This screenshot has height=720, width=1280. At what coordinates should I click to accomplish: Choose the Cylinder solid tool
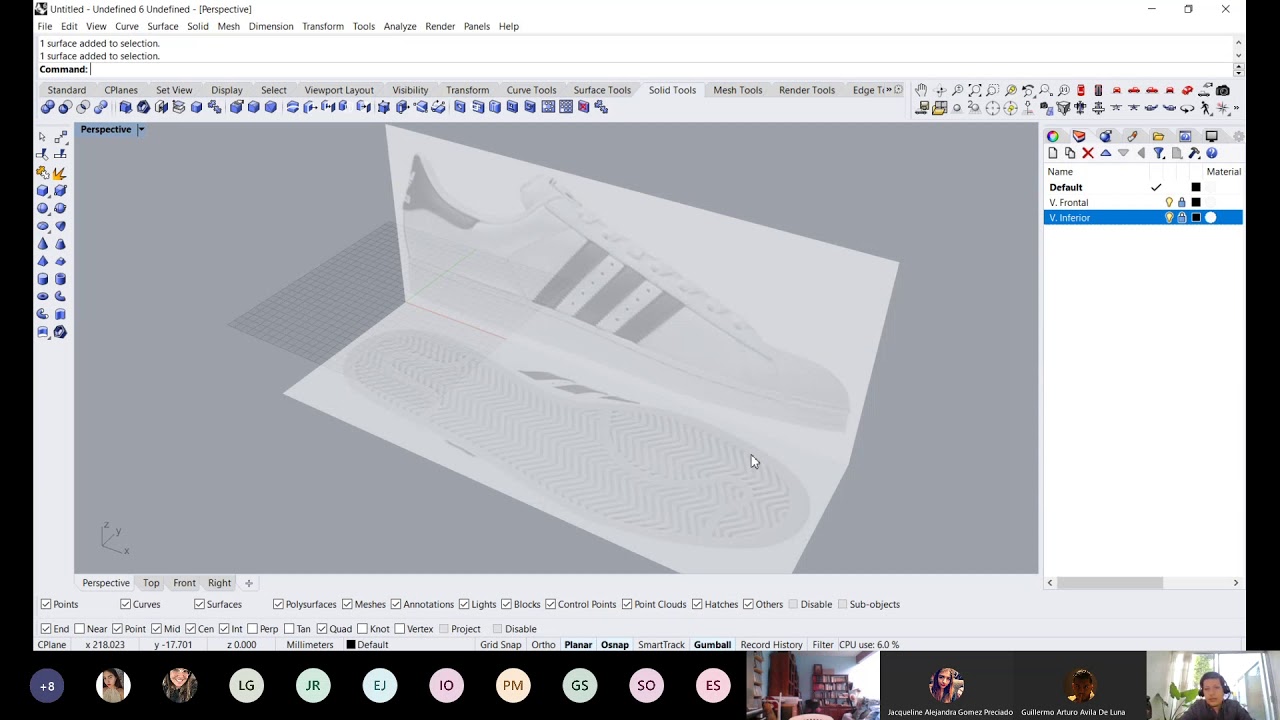pos(42,279)
